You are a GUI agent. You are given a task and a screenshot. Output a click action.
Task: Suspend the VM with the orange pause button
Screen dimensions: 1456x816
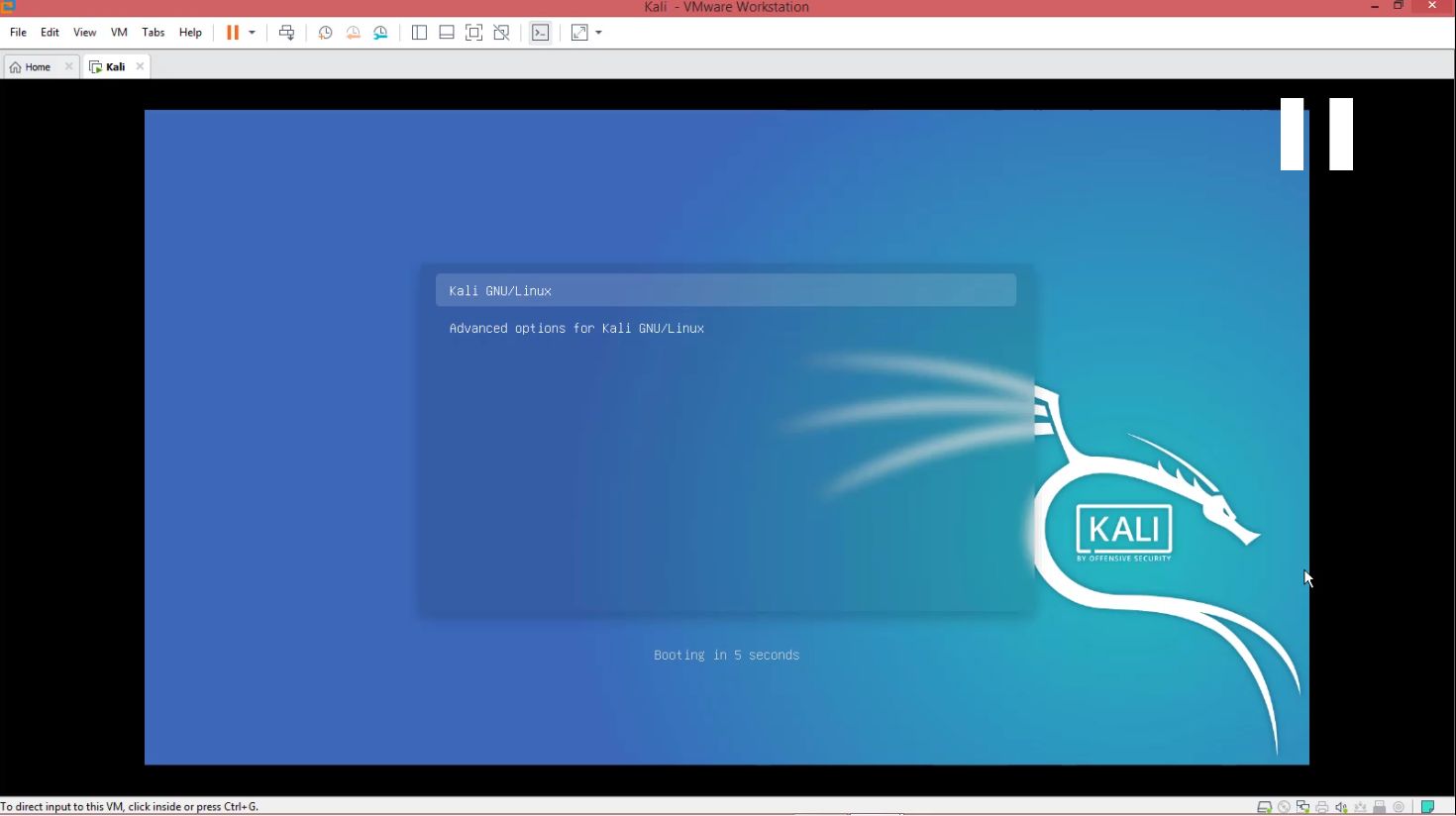[x=233, y=33]
